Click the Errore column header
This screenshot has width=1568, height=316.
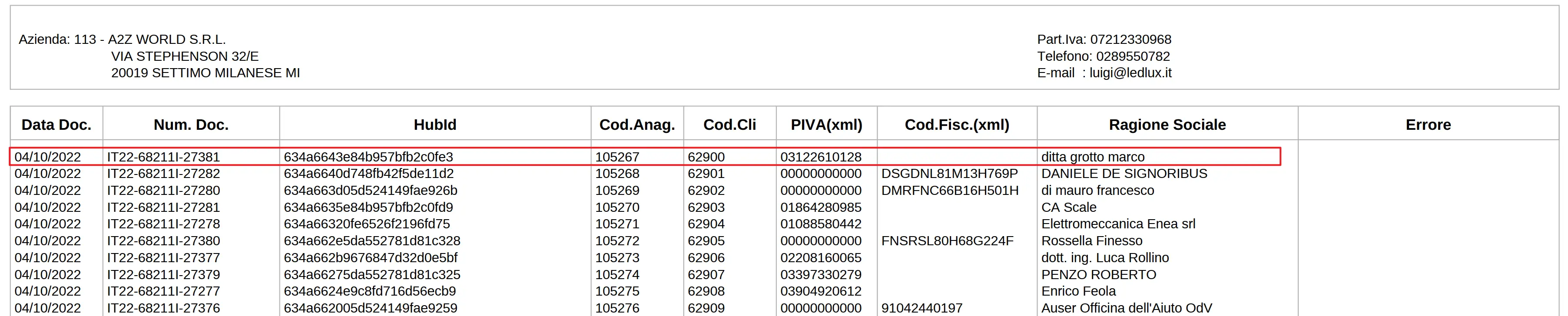tap(1427, 125)
